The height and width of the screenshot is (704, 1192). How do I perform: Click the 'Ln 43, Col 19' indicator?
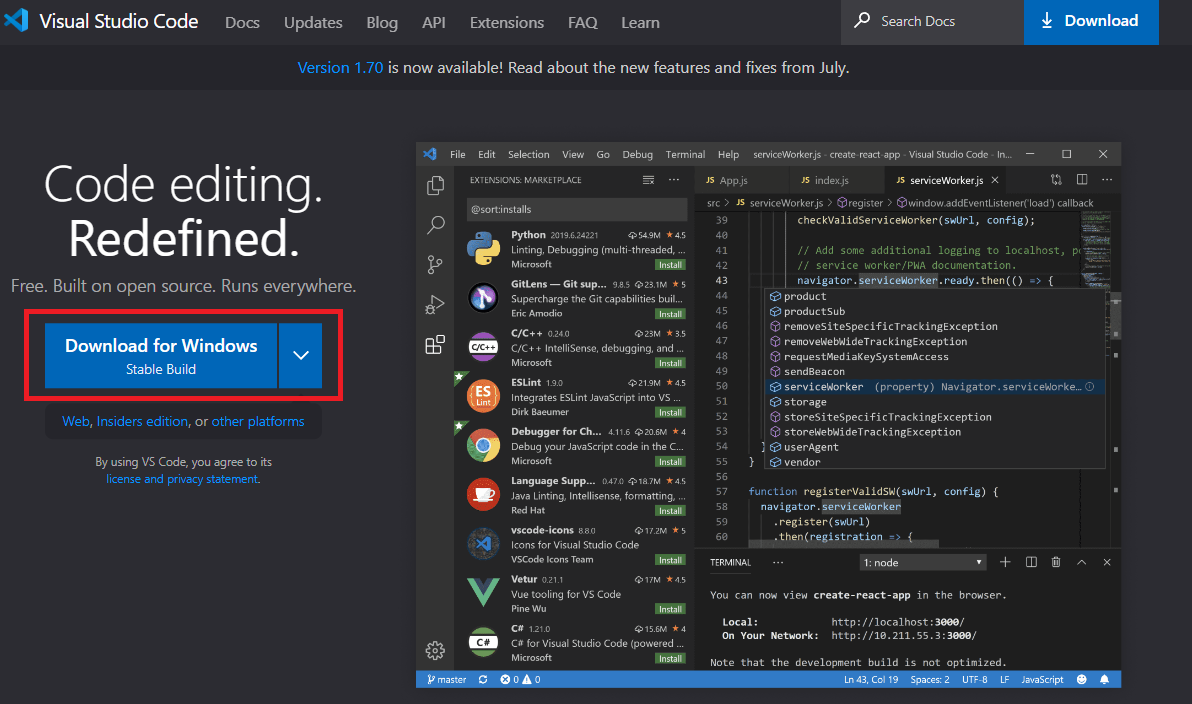[x=870, y=680]
